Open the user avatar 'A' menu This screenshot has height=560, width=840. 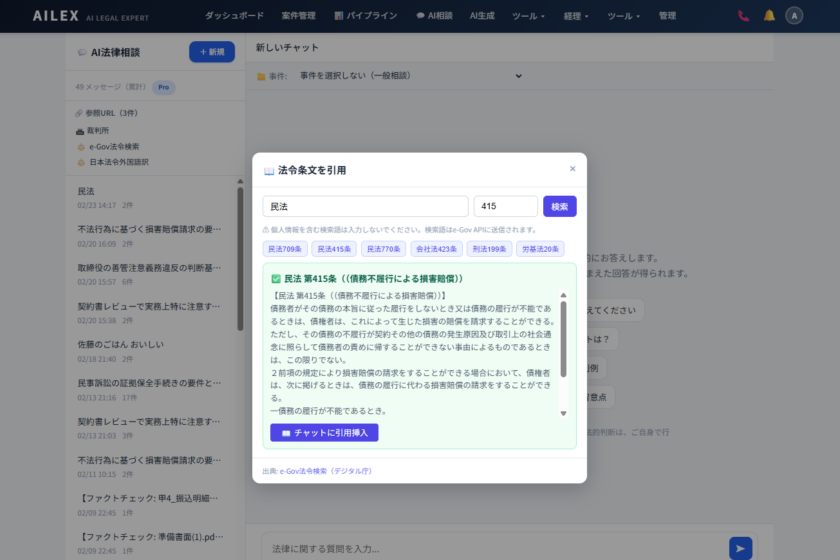tap(795, 16)
